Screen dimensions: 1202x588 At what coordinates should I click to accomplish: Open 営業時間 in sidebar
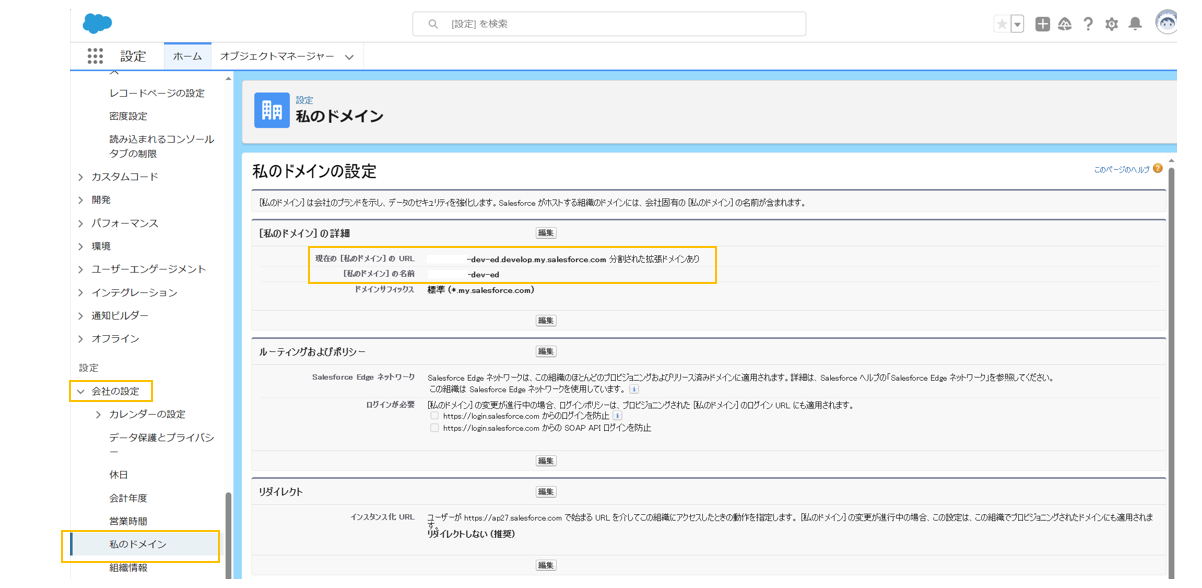pyautogui.click(x=128, y=521)
